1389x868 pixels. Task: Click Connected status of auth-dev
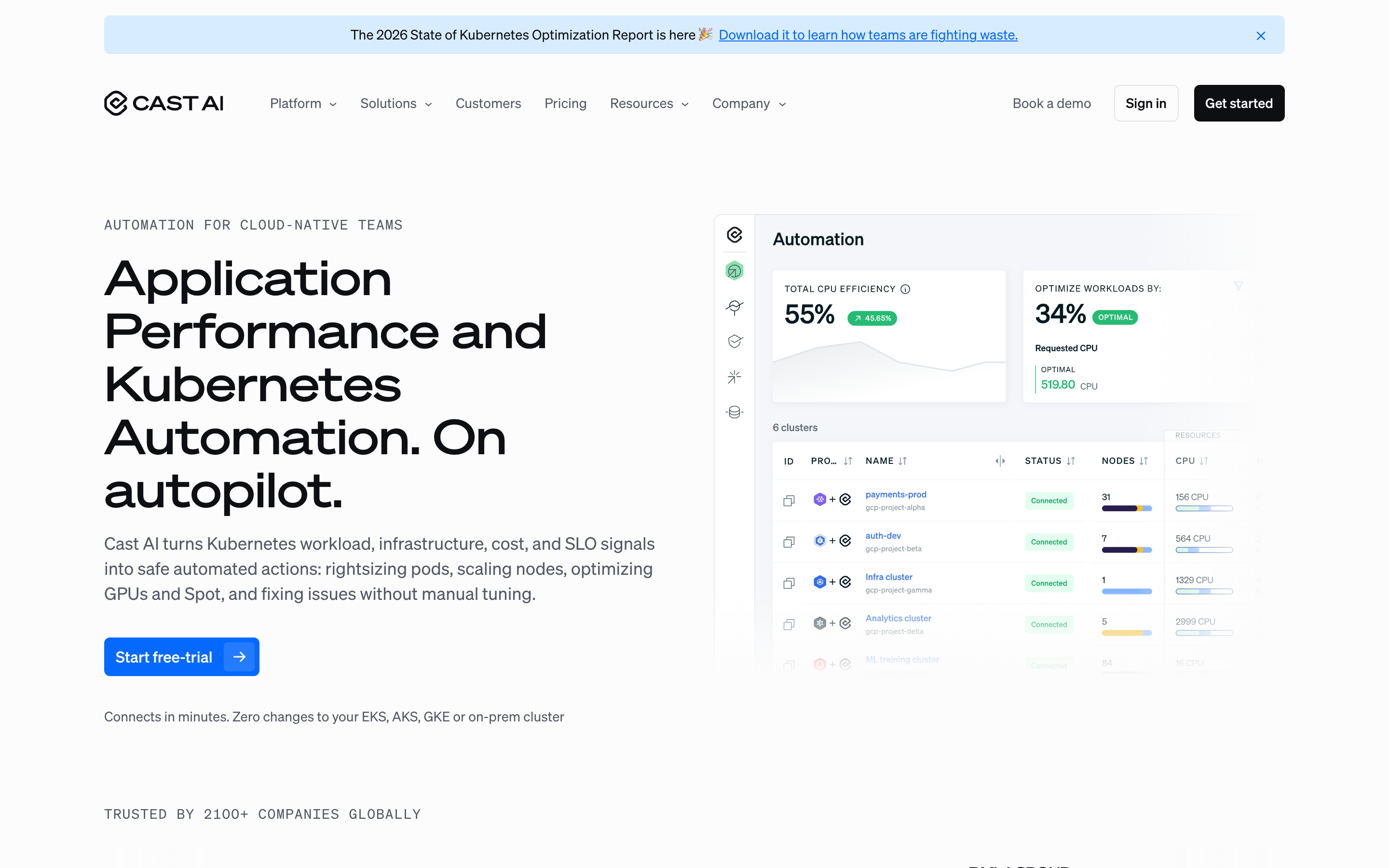click(x=1049, y=542)
